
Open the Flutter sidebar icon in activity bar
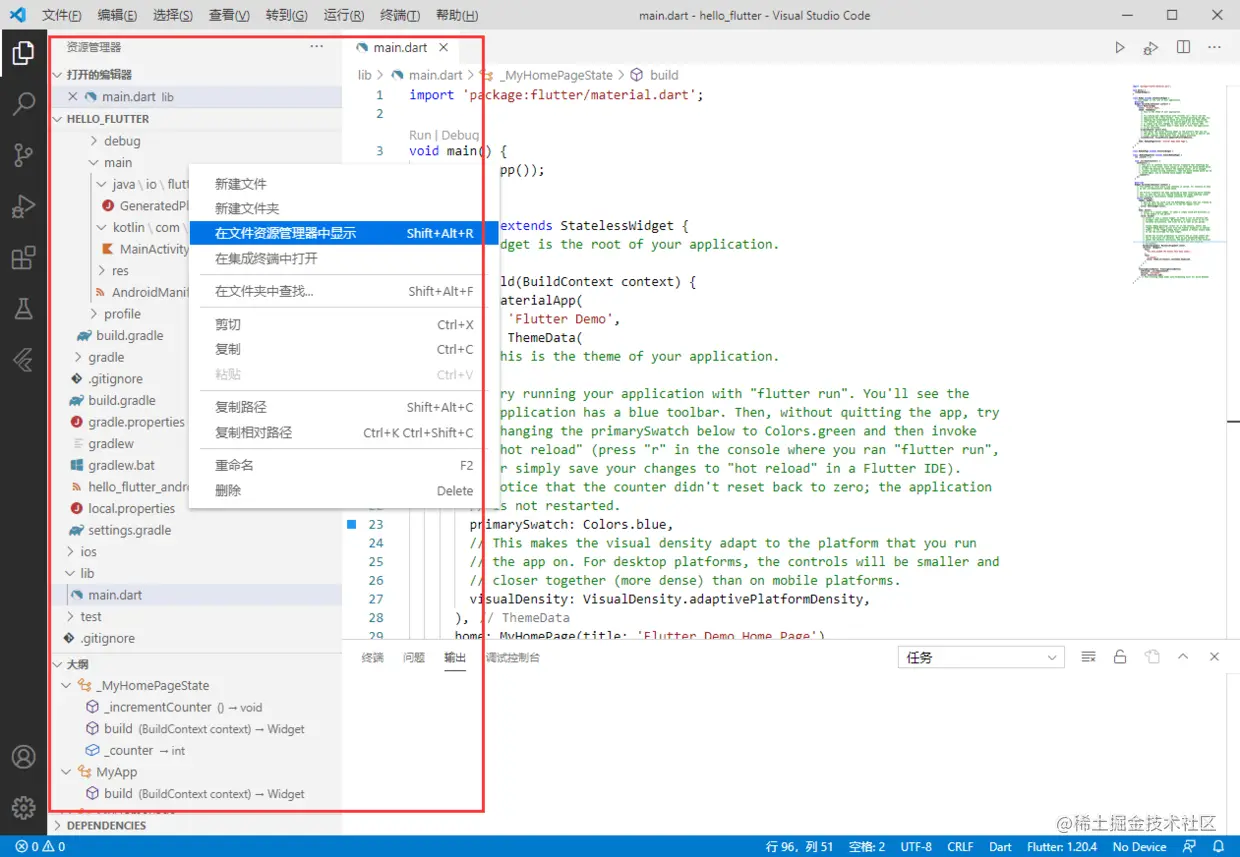(23, 360)
